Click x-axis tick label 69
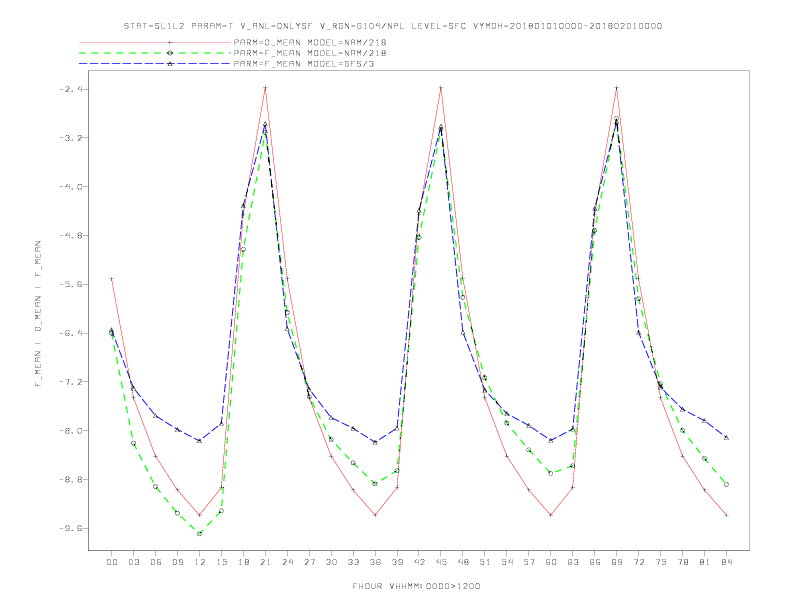 tap(617, 562)
